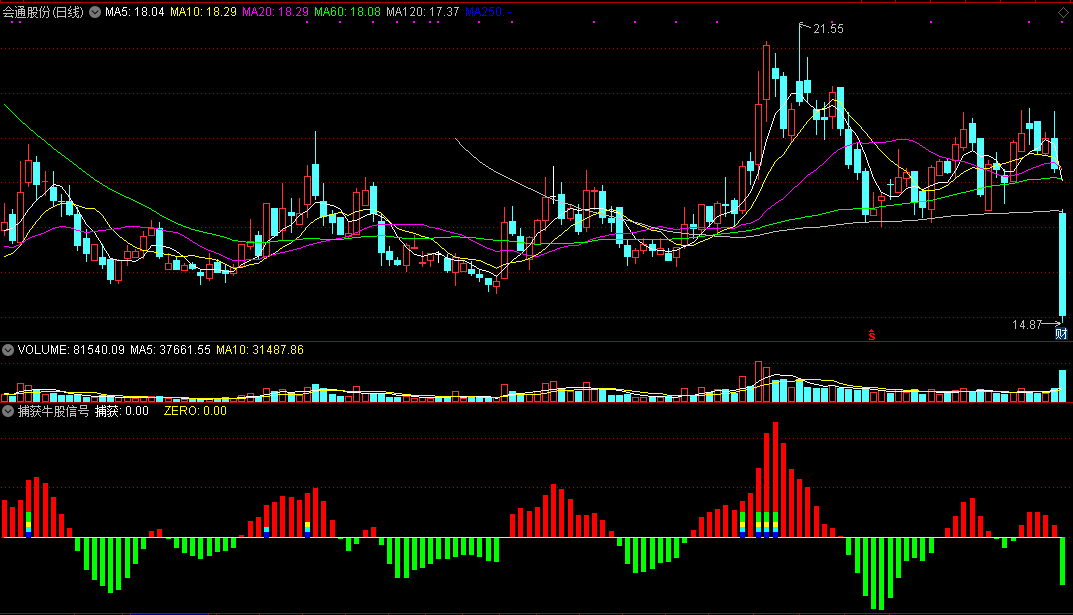Screen dimensions: 1073x615
Task: Click the tallest red signal histogram bar
Action: click(x=775, y=480)
